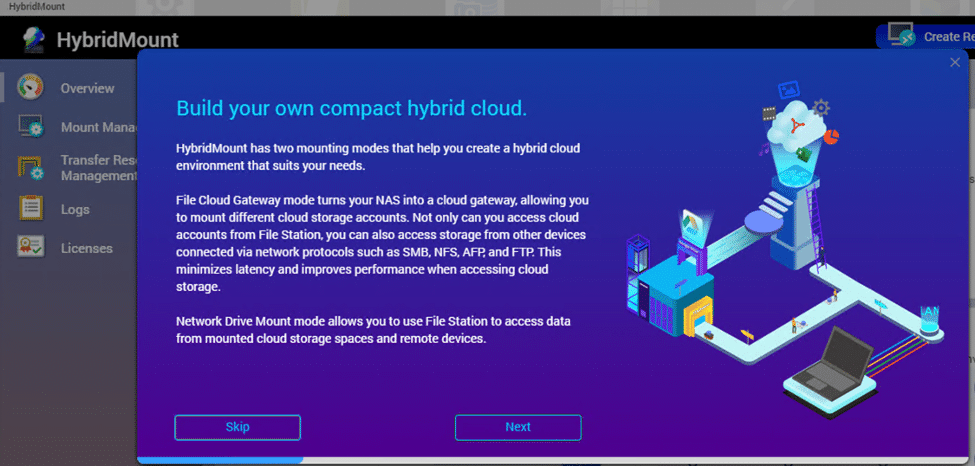
Task: Click the "HybridMount" window title text
Action: coord(37,7)
